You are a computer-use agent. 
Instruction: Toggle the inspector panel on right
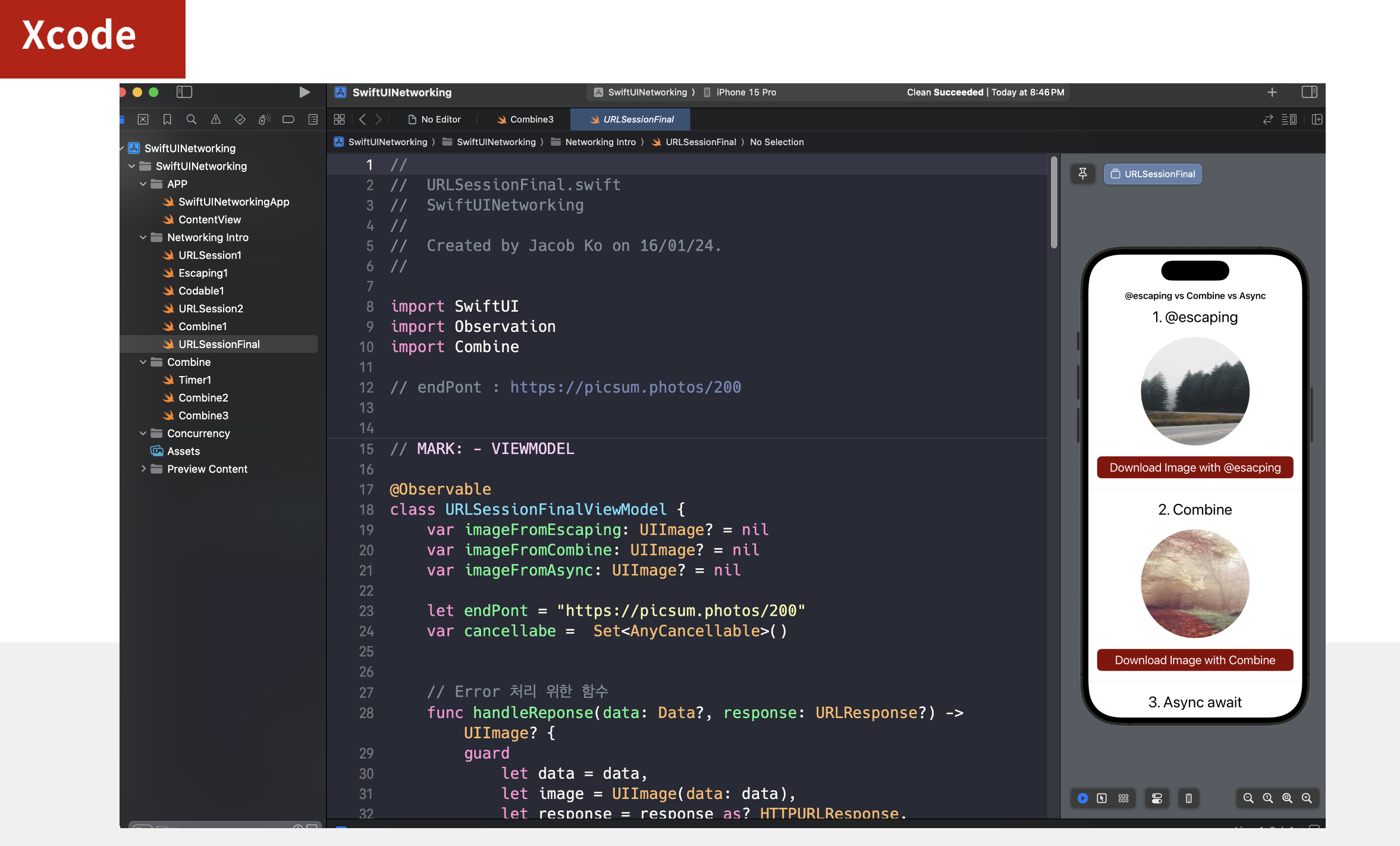[1310, 92]
